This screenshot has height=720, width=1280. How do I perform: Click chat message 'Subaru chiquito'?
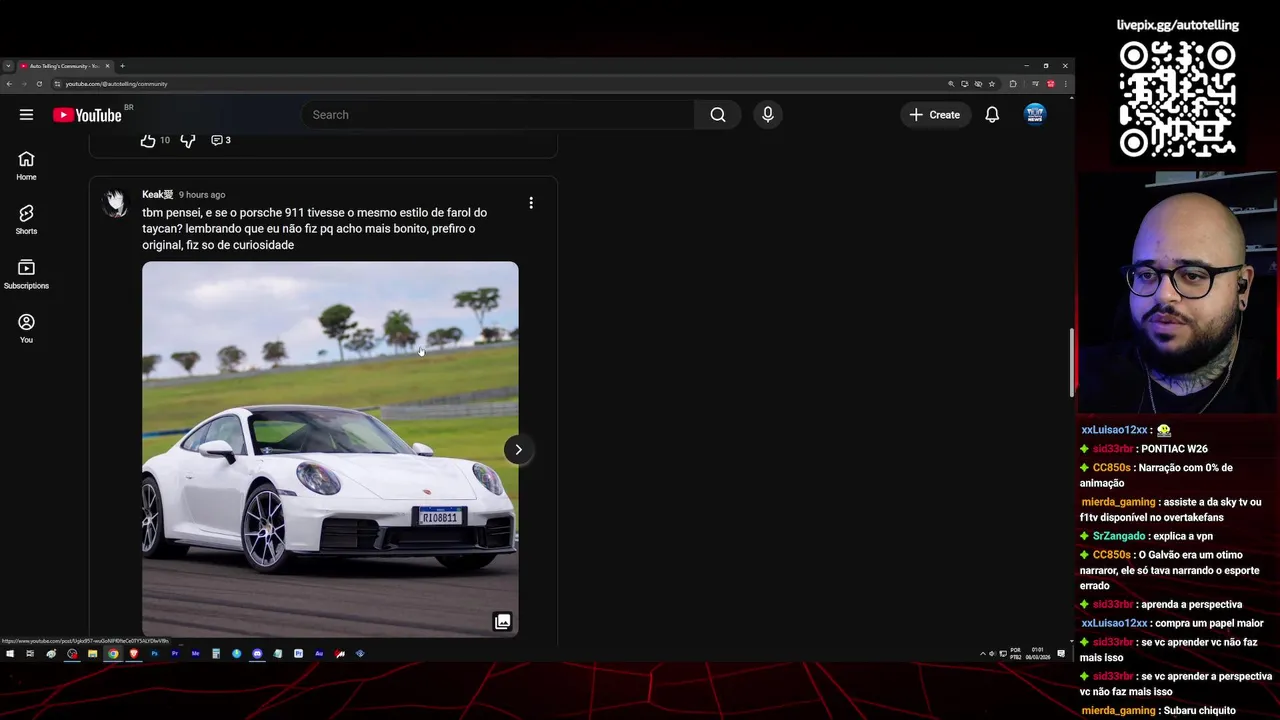coord(1198,711)
